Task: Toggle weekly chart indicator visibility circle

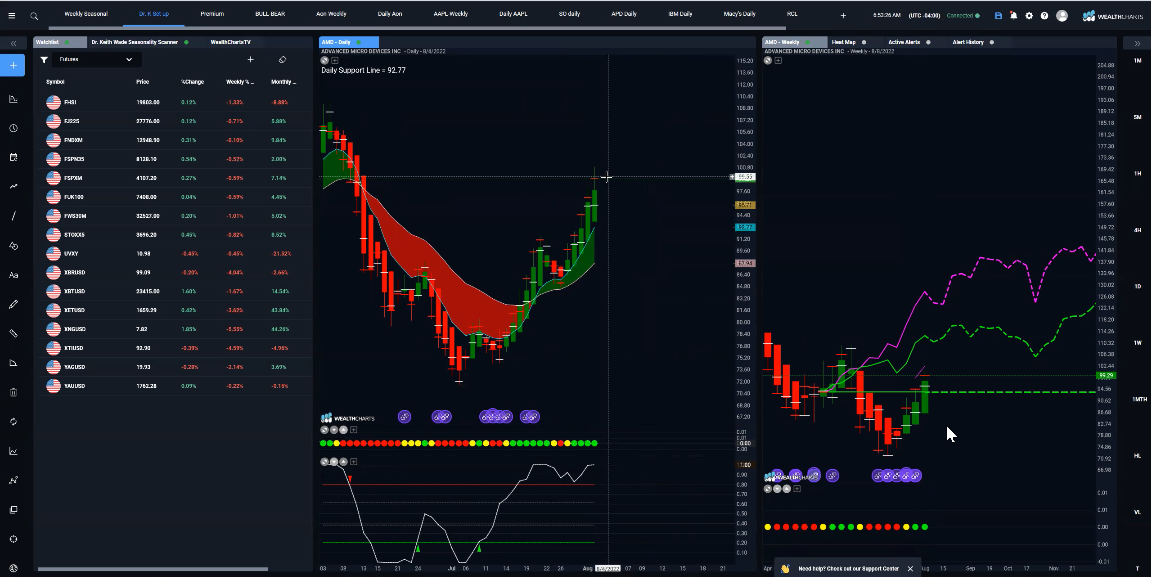Action: [768, 60]
